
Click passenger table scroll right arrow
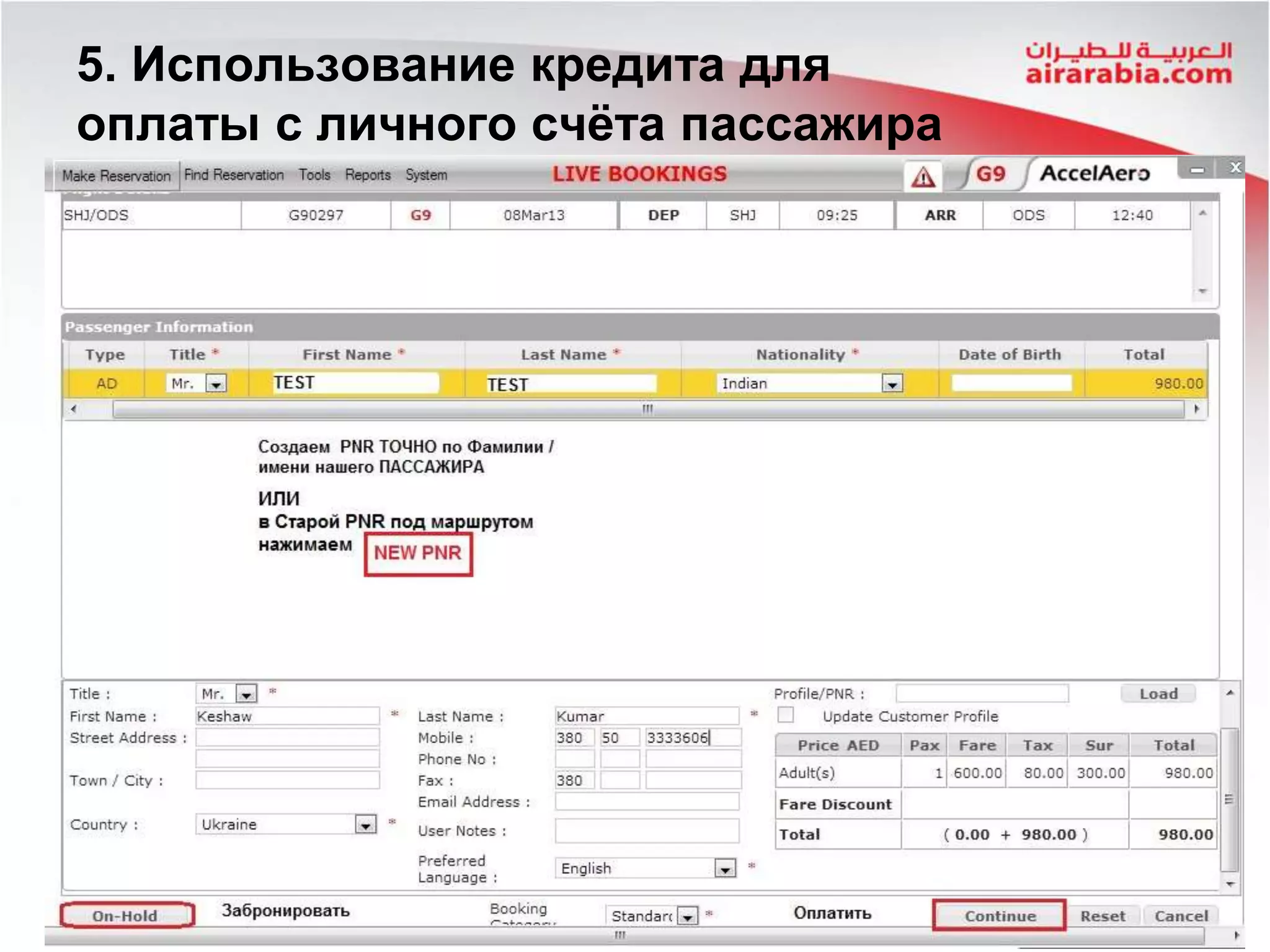click(1196, 409)
